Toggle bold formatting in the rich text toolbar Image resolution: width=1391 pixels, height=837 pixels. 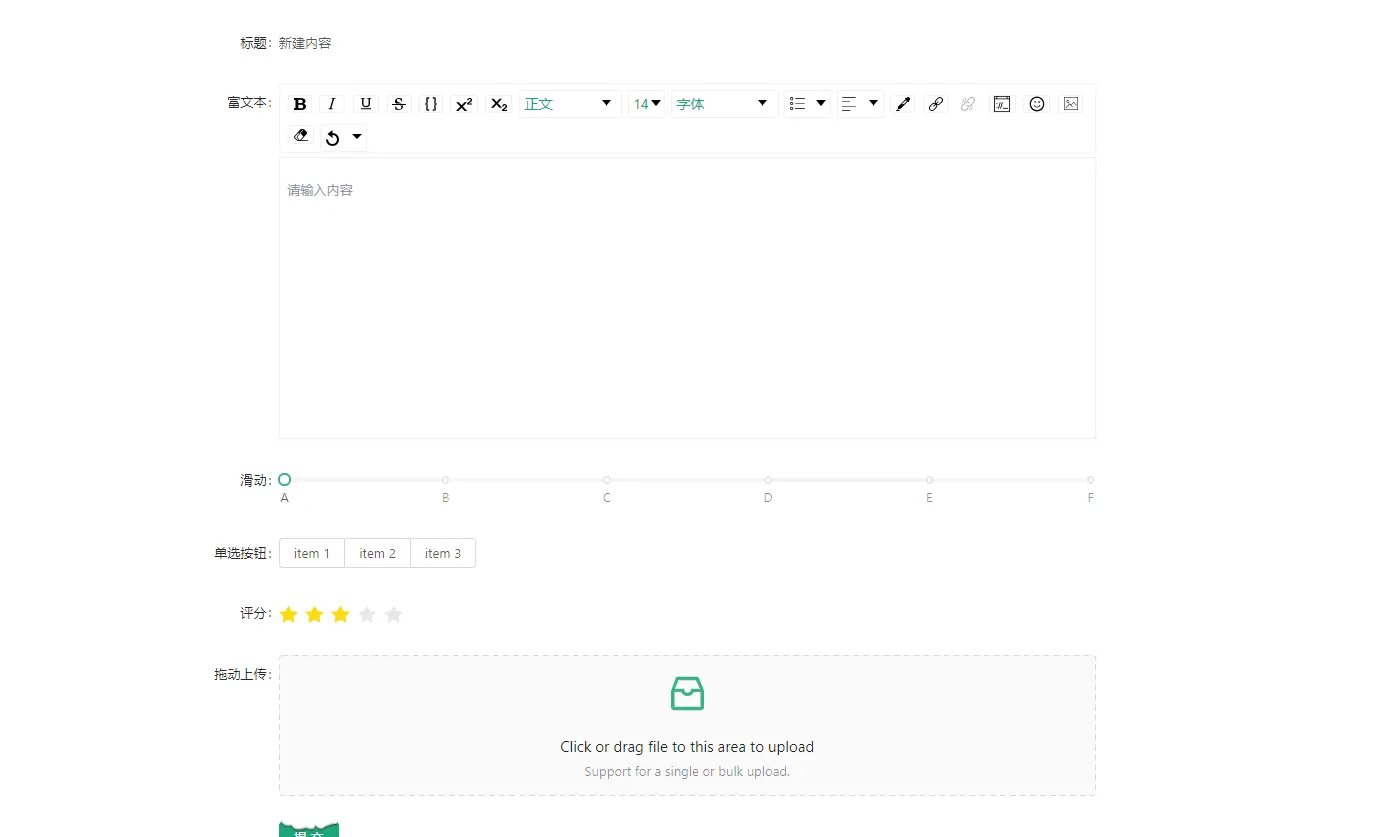tap(300, 104)
